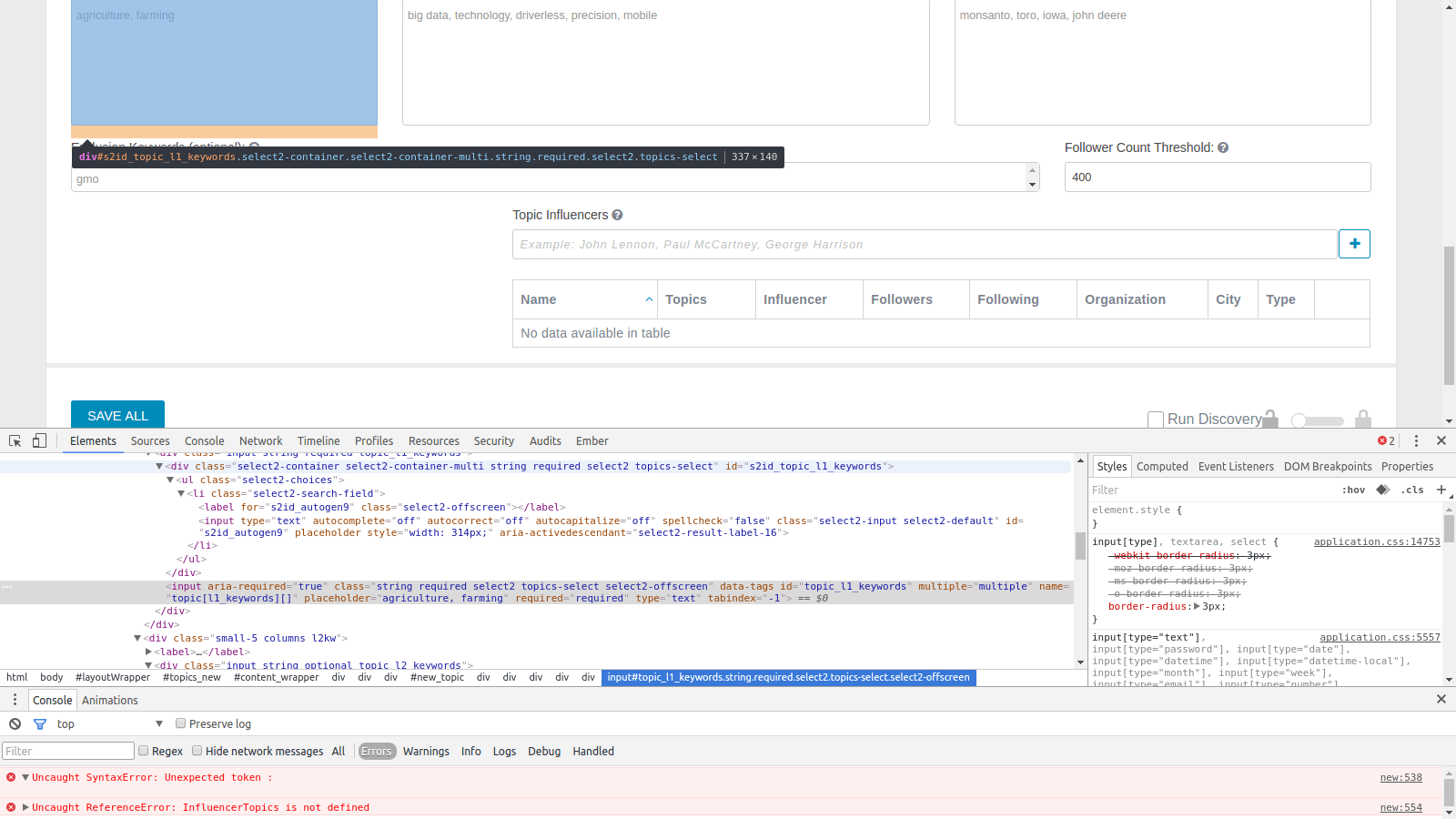Toggle the Run Discovery switch
This screenshot has width=1456, height=819.
(x=1317, y=420)
